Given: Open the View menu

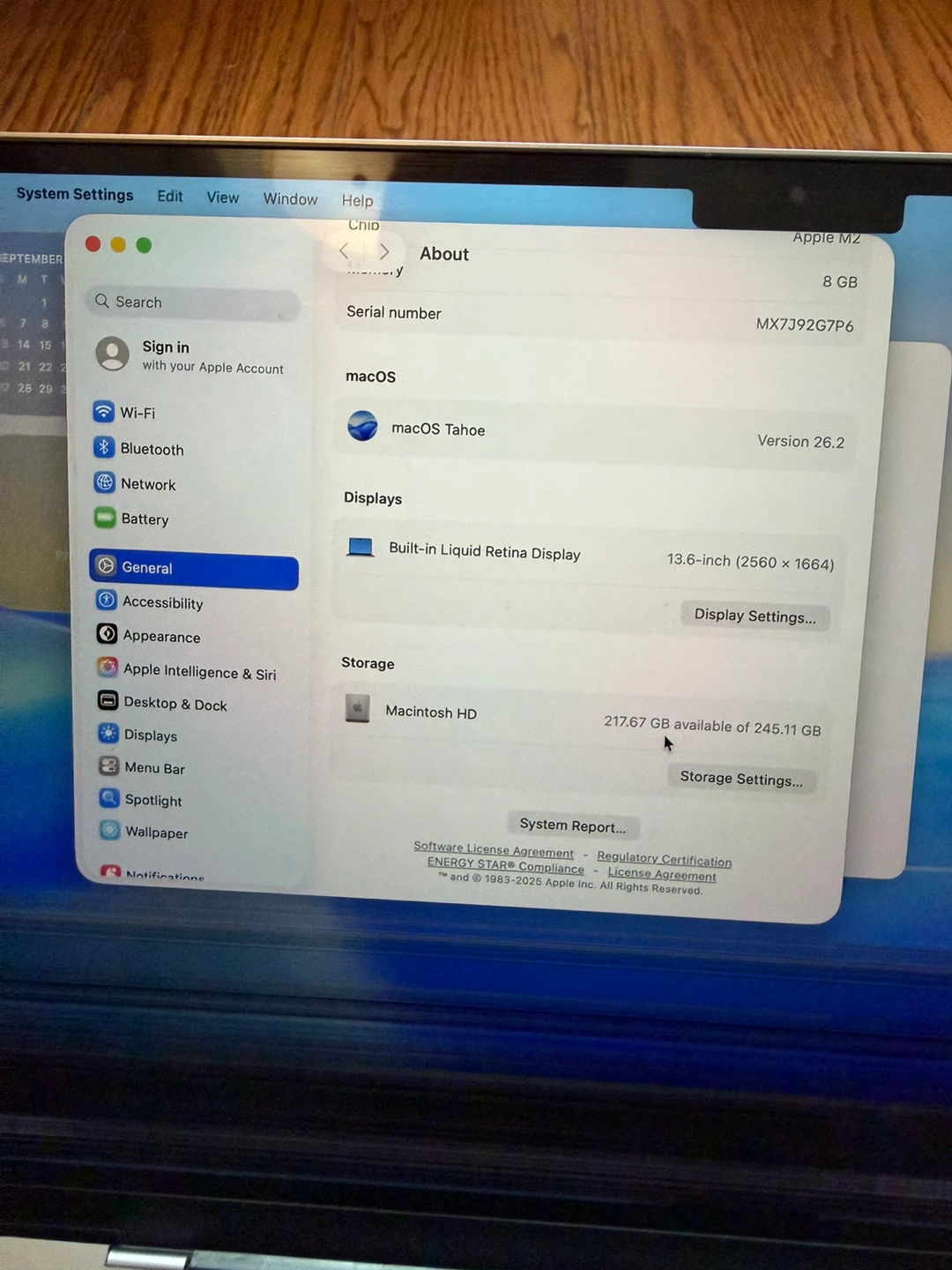Looking at the screenshot, I should (223, 198).
